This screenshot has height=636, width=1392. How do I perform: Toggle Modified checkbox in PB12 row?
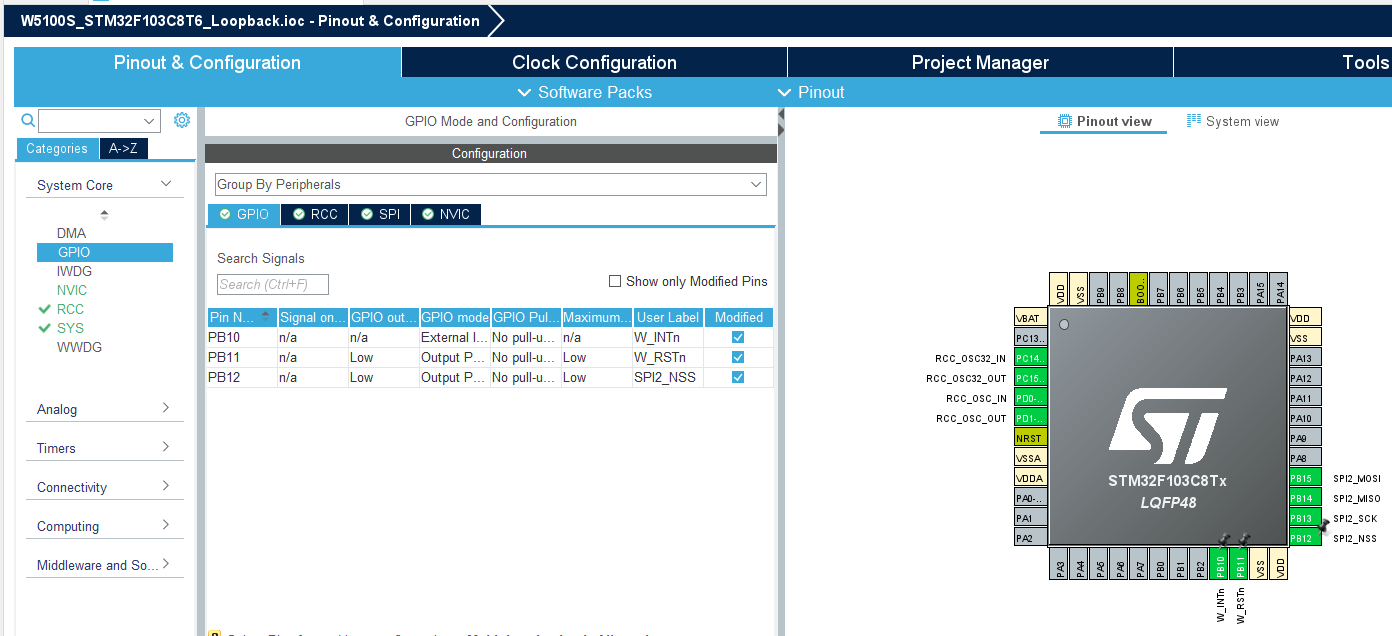[x=738, y=377]
